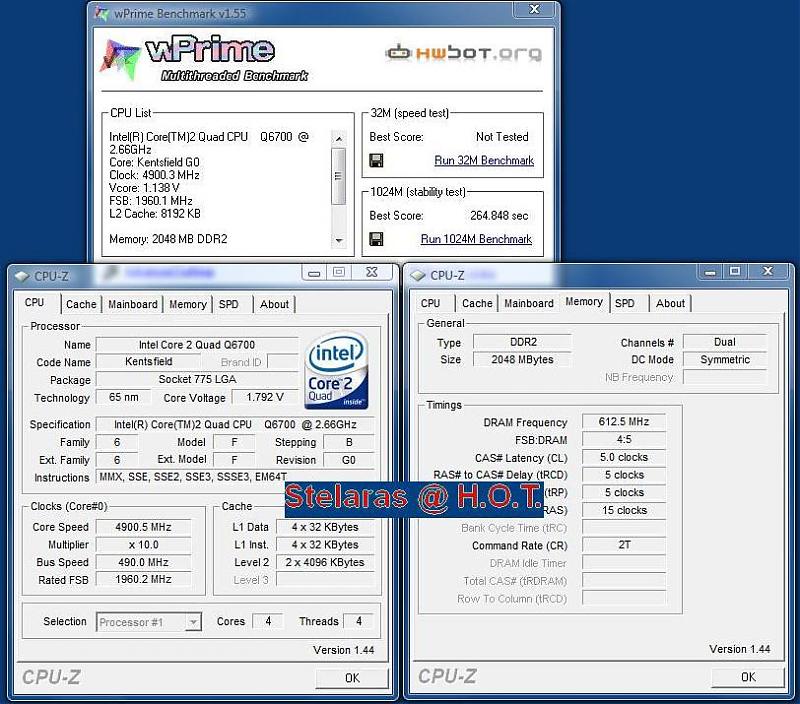Click the Package Socket 775 LGA field
This screenshot has height=704, width=800.
[197, 380]
